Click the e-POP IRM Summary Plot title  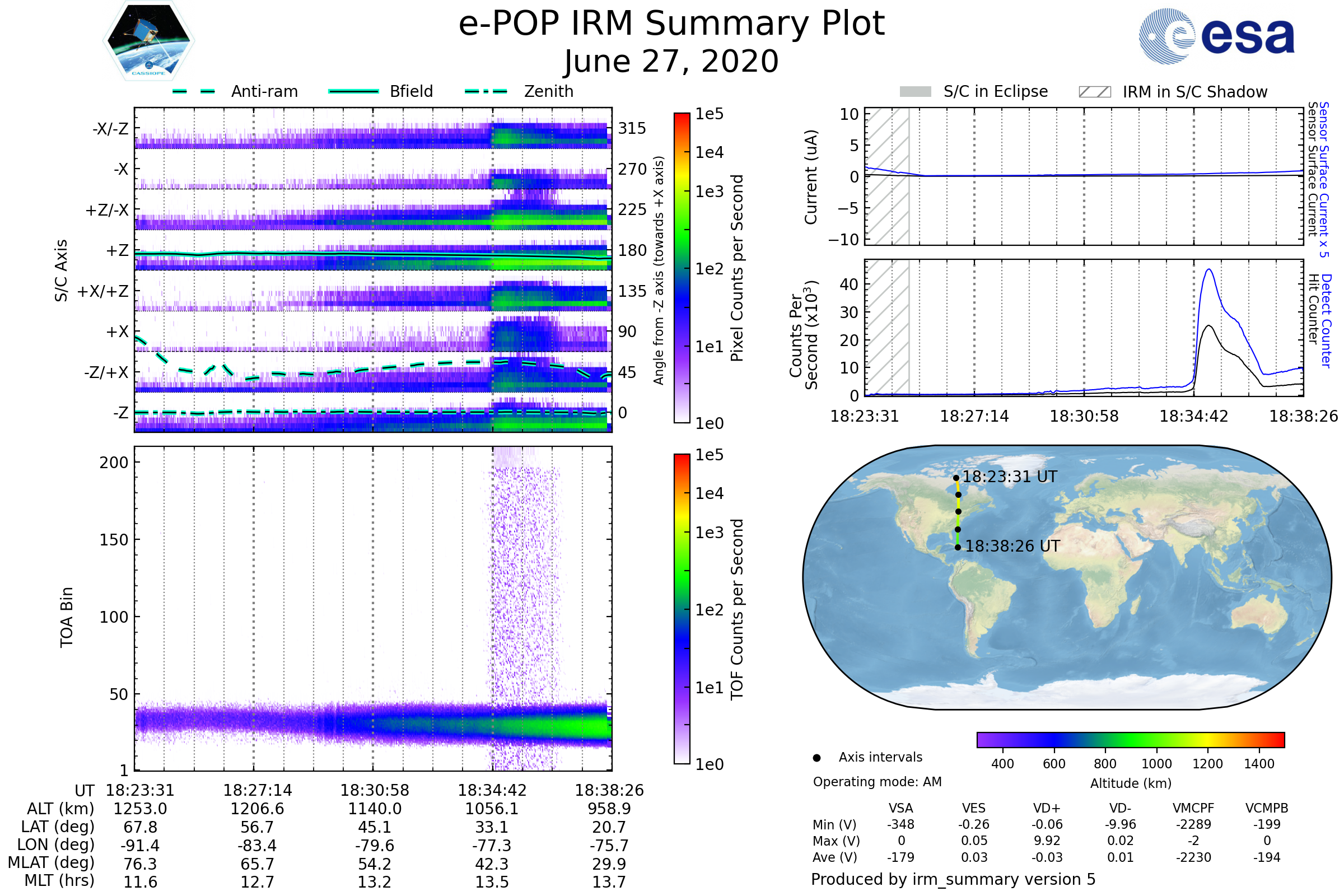671,24
